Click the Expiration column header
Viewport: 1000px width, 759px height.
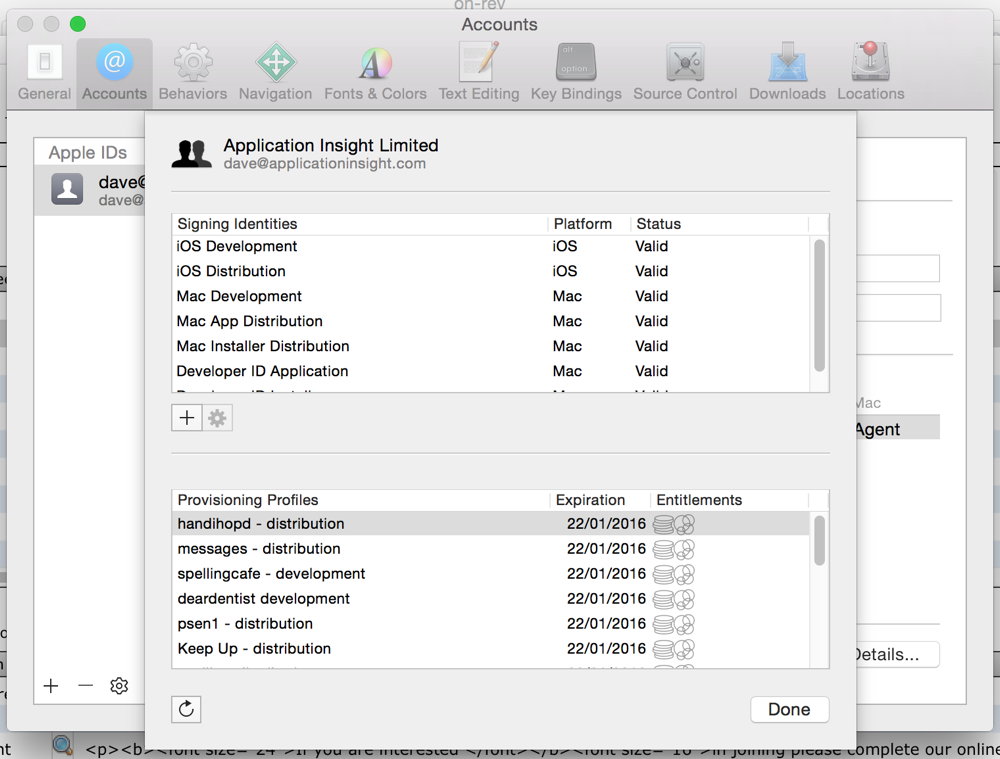pos(590,500)
